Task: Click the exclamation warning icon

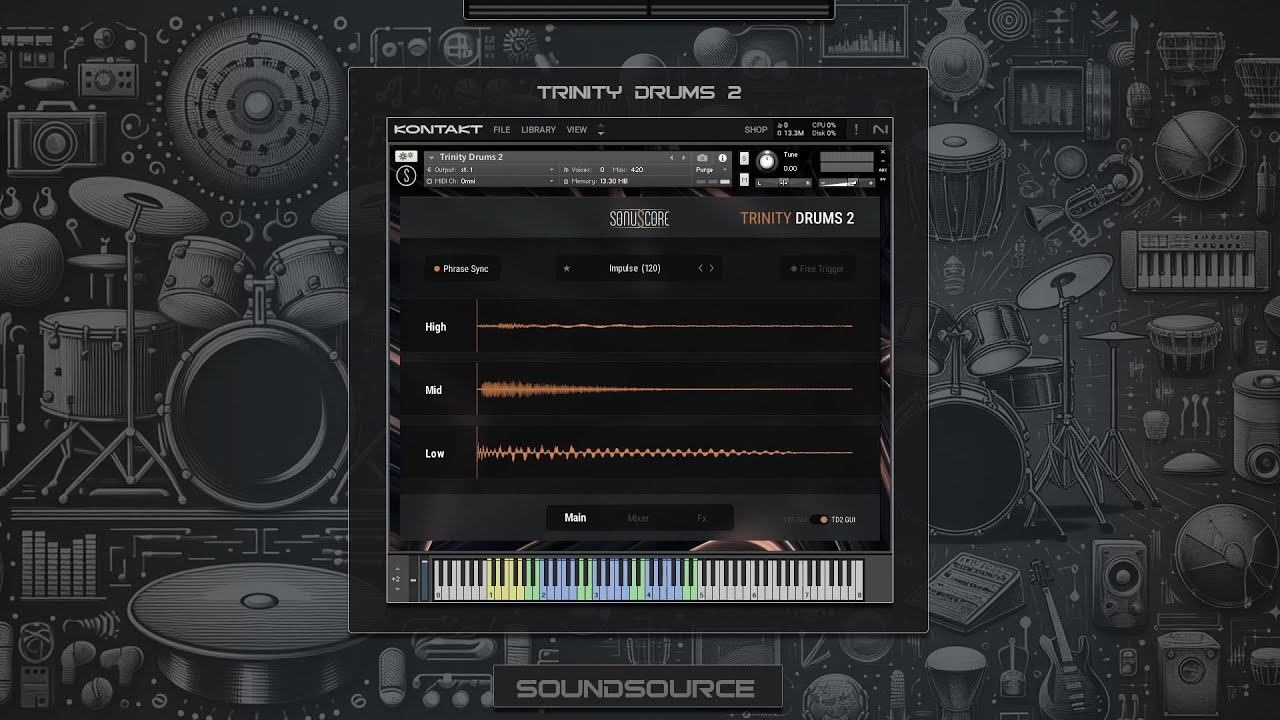Action: 856,130
